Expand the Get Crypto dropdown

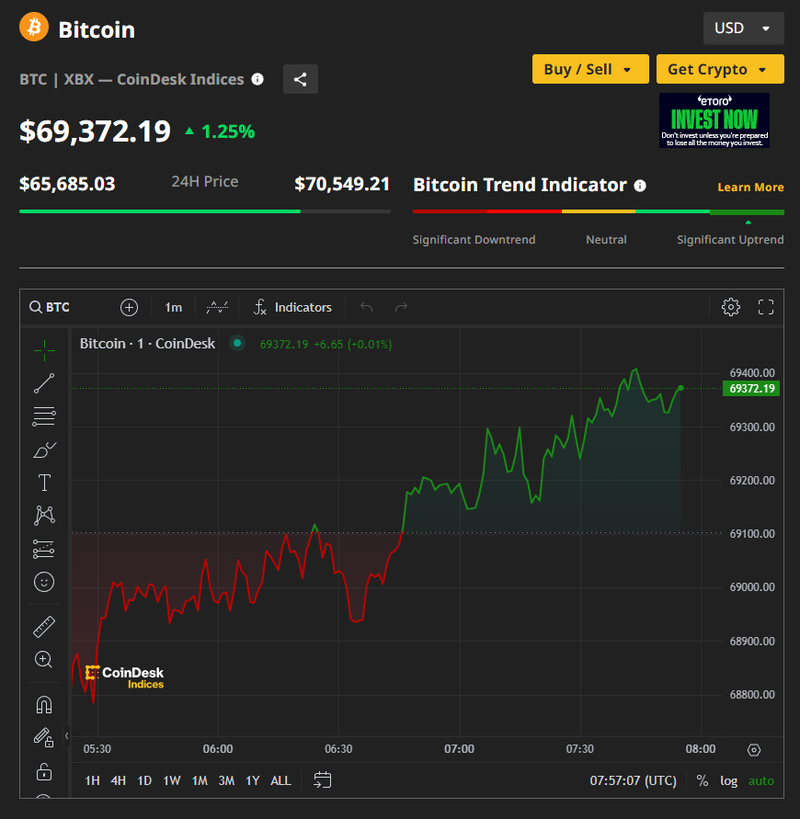tap(719, 69)
